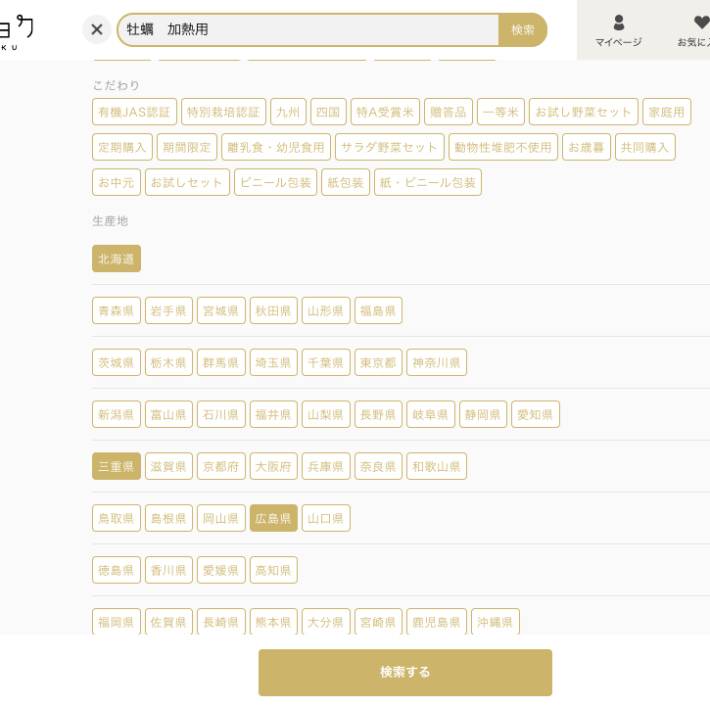Select 神奈川県 prefecture
The image size is (710, 707).
click(437, 362)
